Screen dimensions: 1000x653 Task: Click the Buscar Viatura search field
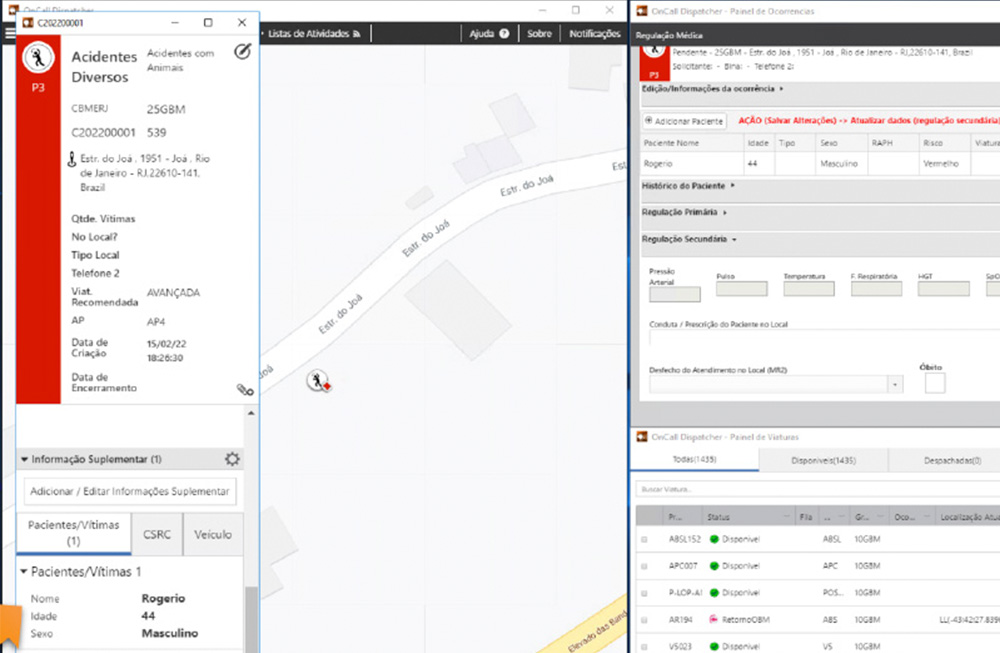[815, 490]
